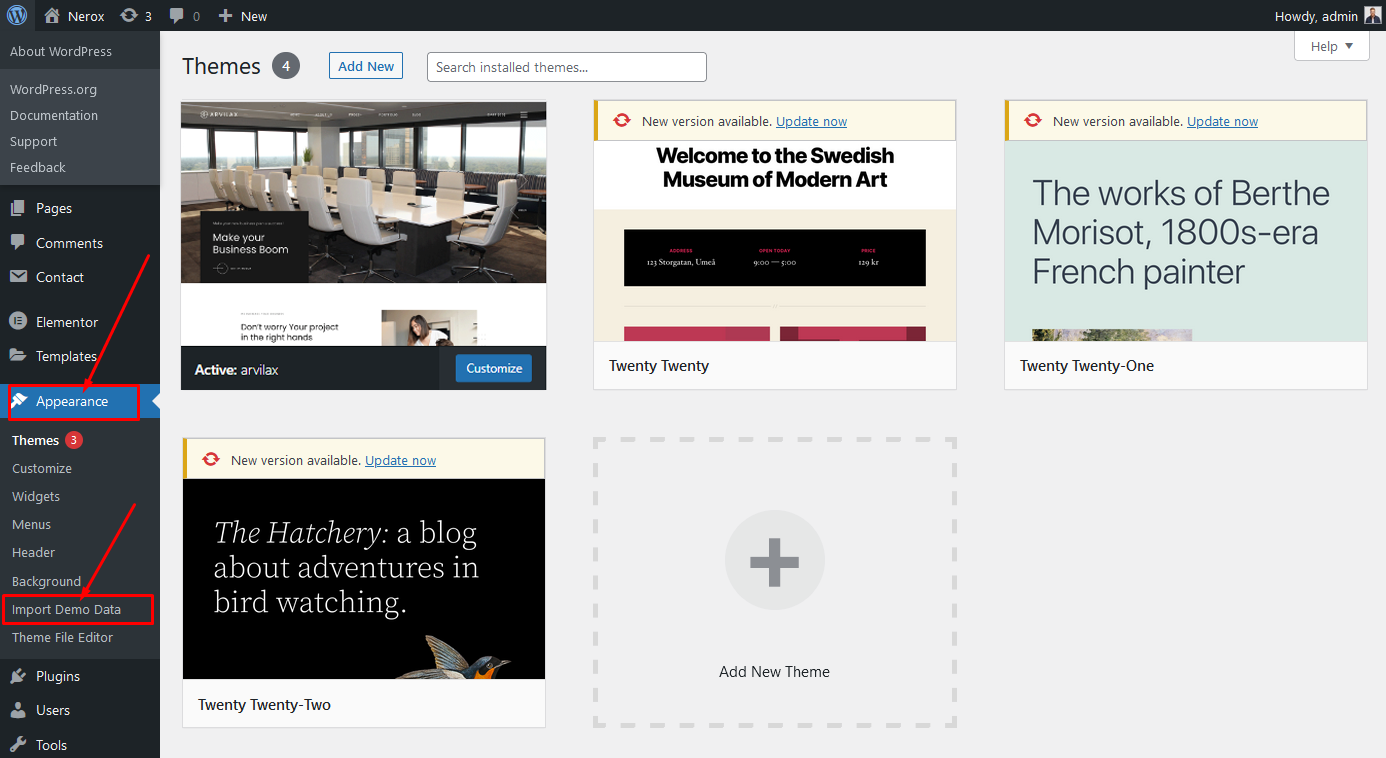
Task: Click Update now for Twenty Twenty-Two
Action: point(400,460)
